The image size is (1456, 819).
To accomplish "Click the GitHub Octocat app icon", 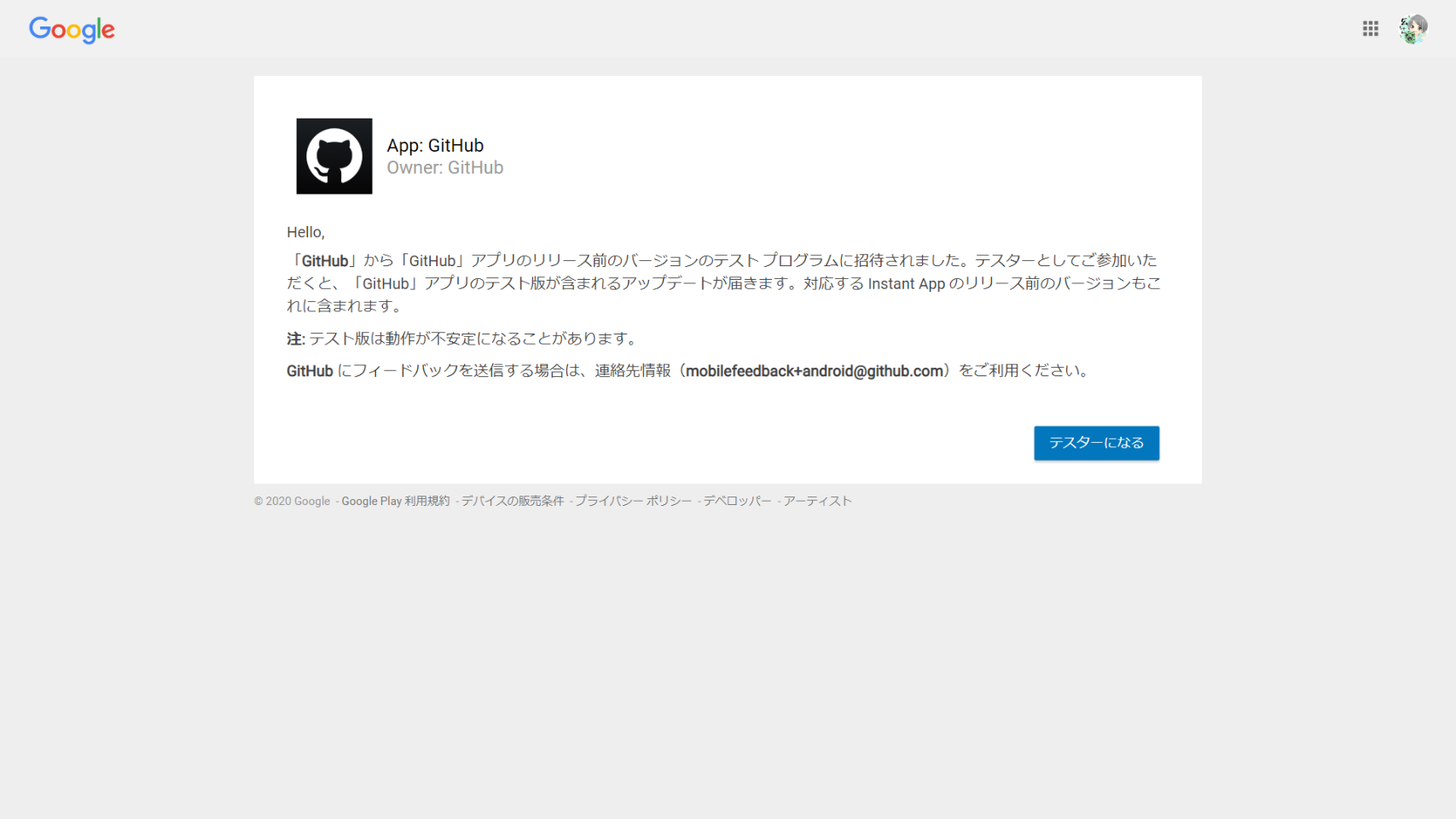I will click(334, 156).
